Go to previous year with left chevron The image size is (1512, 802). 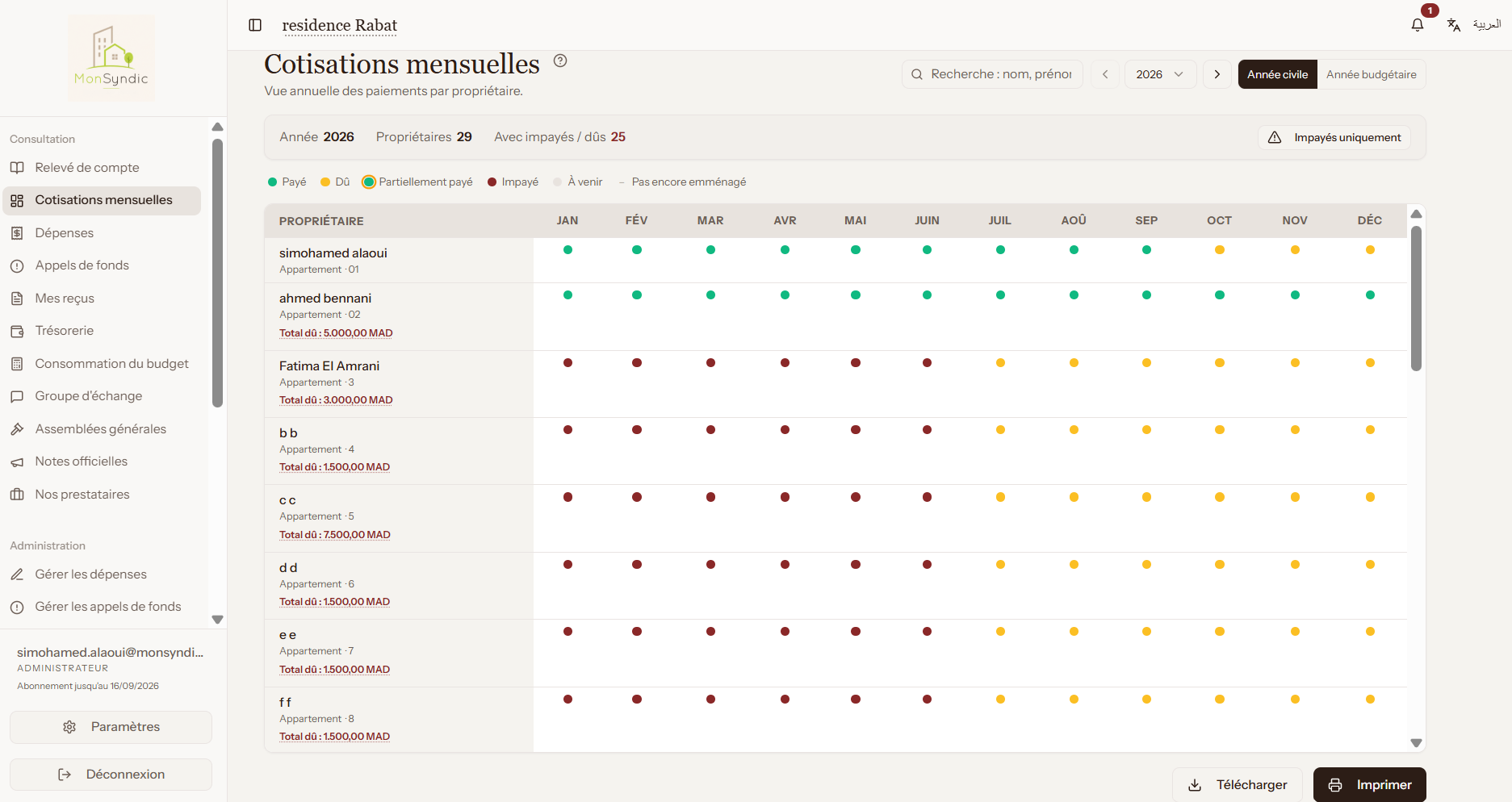(1105, 74)
